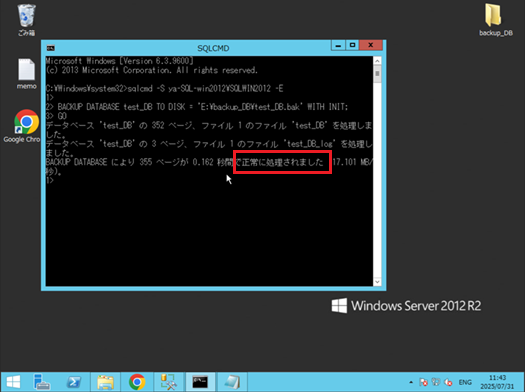The image size is (525, 392).
Task: Open the clock showing 11:43
Action: [497, 382]
